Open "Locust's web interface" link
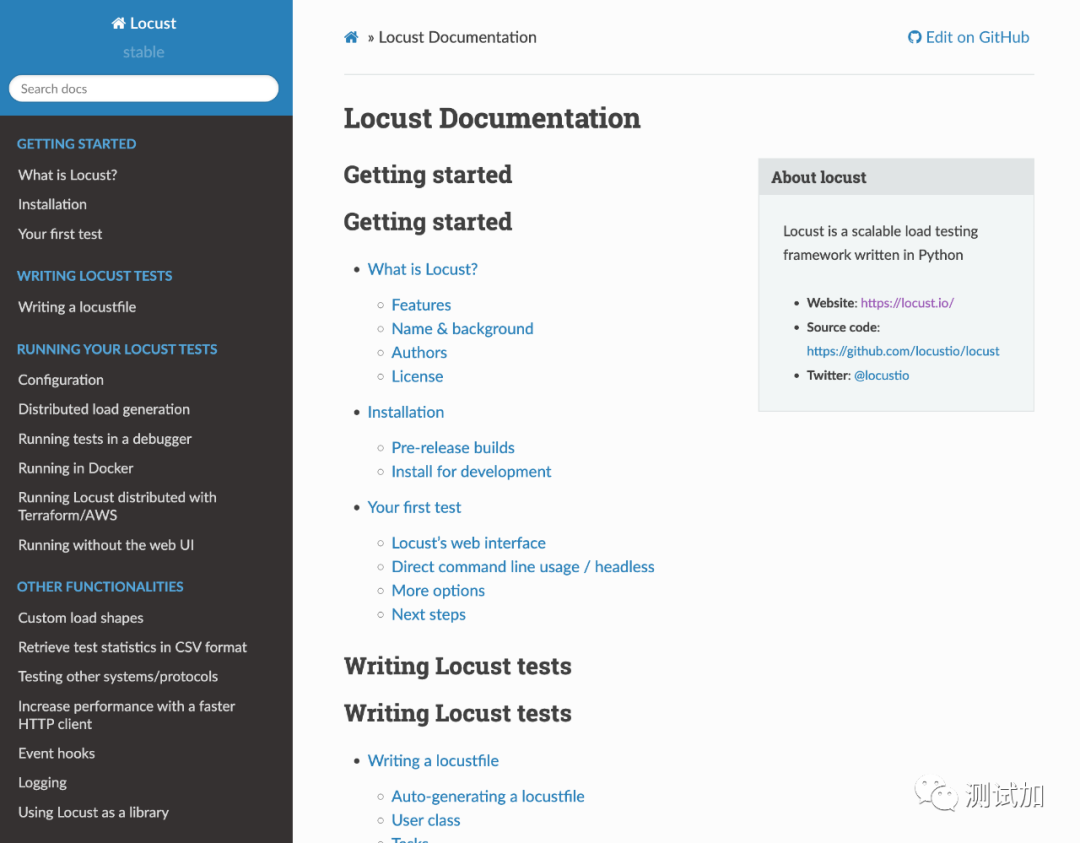This screenshot has width=1080, height=843. point(468,543)
